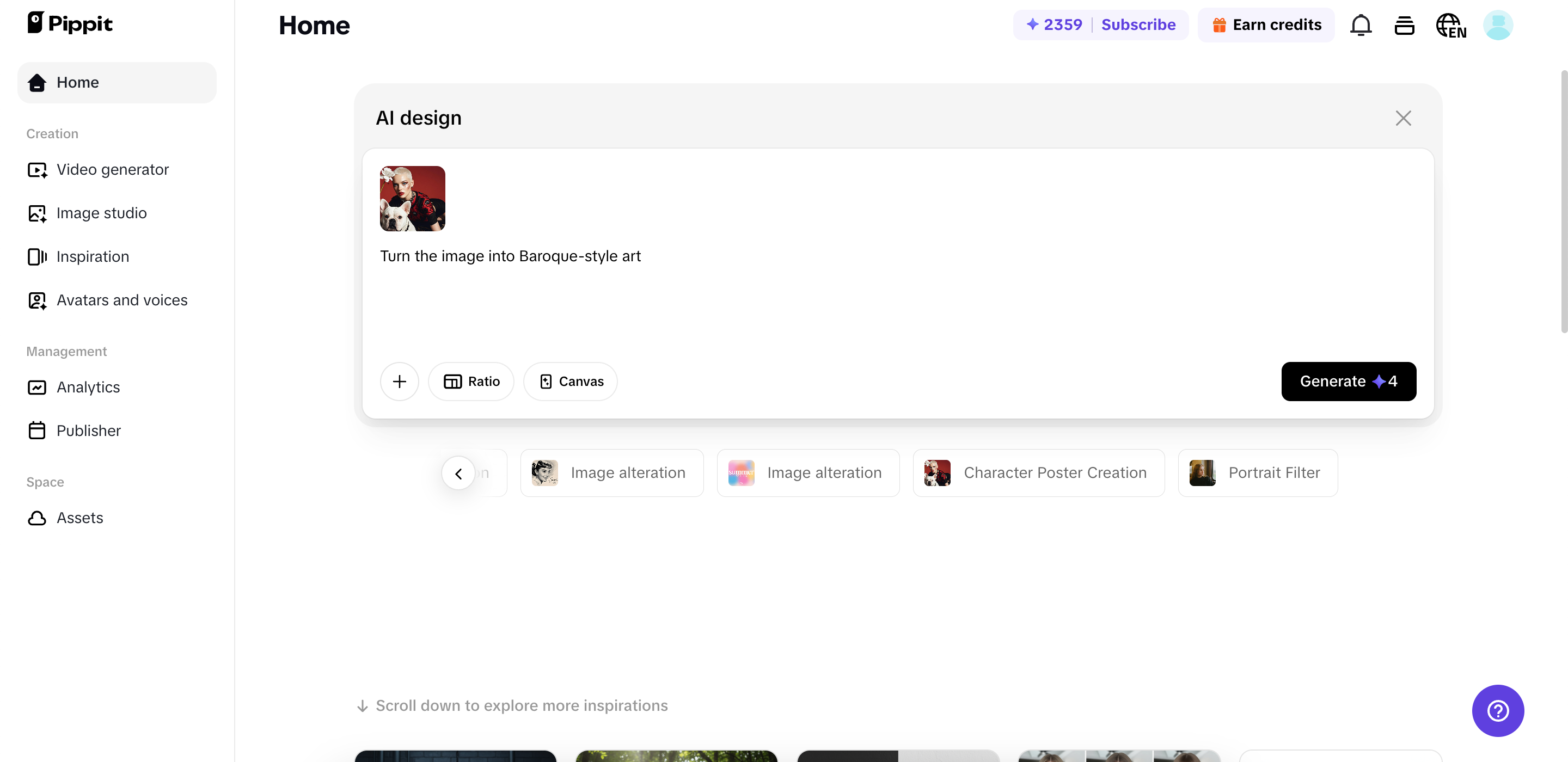Open the stacked cards icon in header
Image resolution: width=1568 pixels, height=762 pixels.
click(x=1404, y=26)
